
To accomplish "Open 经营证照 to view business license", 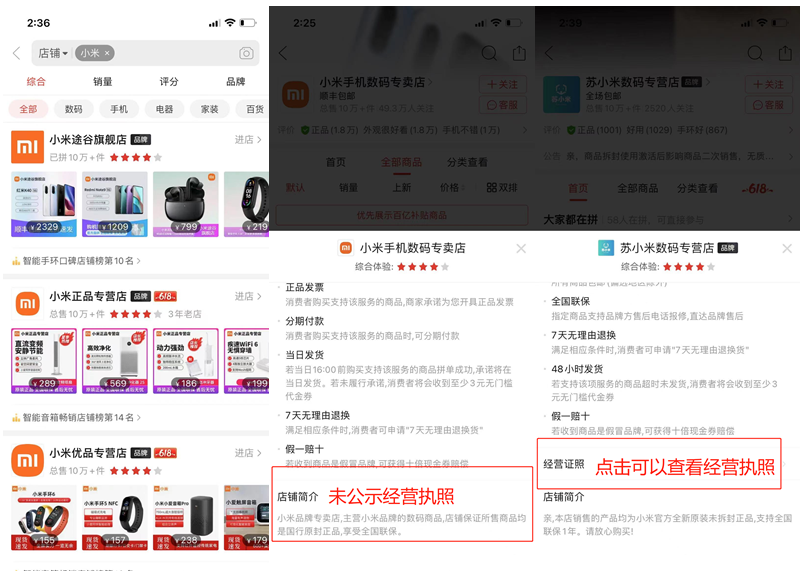I will point(659,464).
